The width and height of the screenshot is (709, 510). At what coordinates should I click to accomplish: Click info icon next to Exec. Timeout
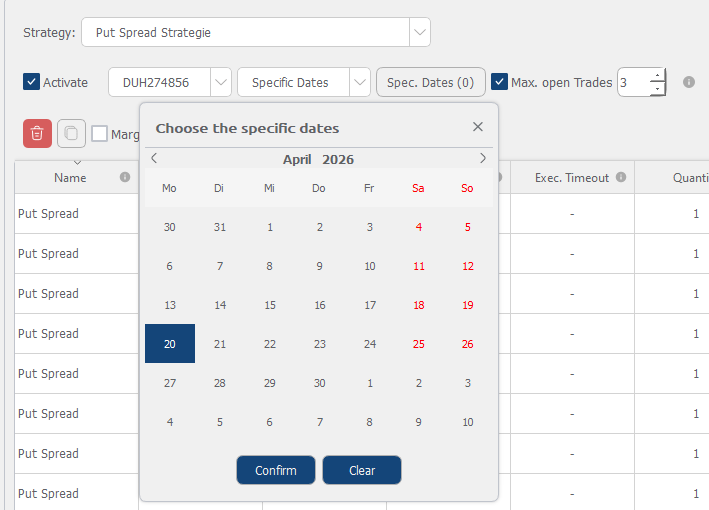[621, 178]
